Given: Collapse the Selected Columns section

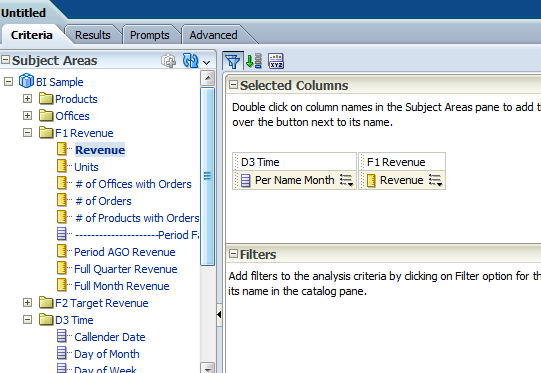Looking at the screenshot, I should pos(234,85).
